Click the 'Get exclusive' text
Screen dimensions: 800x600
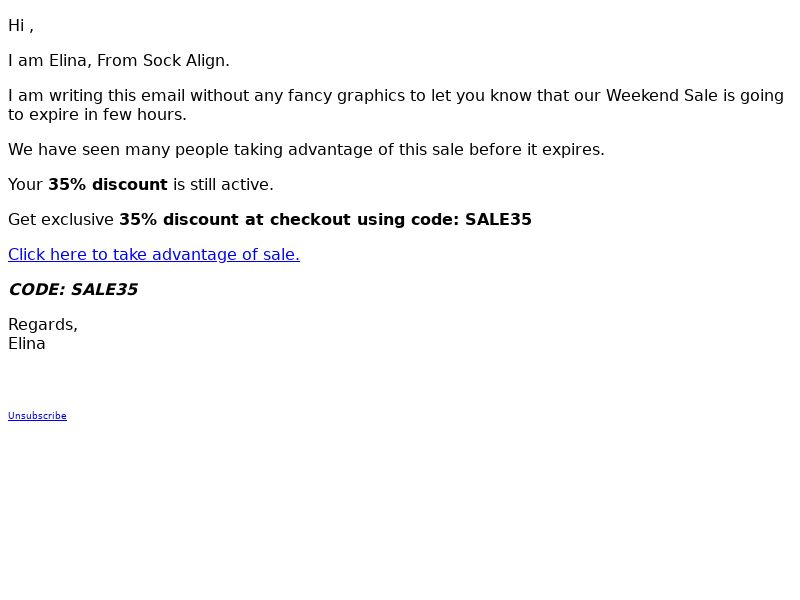[61, 219]
